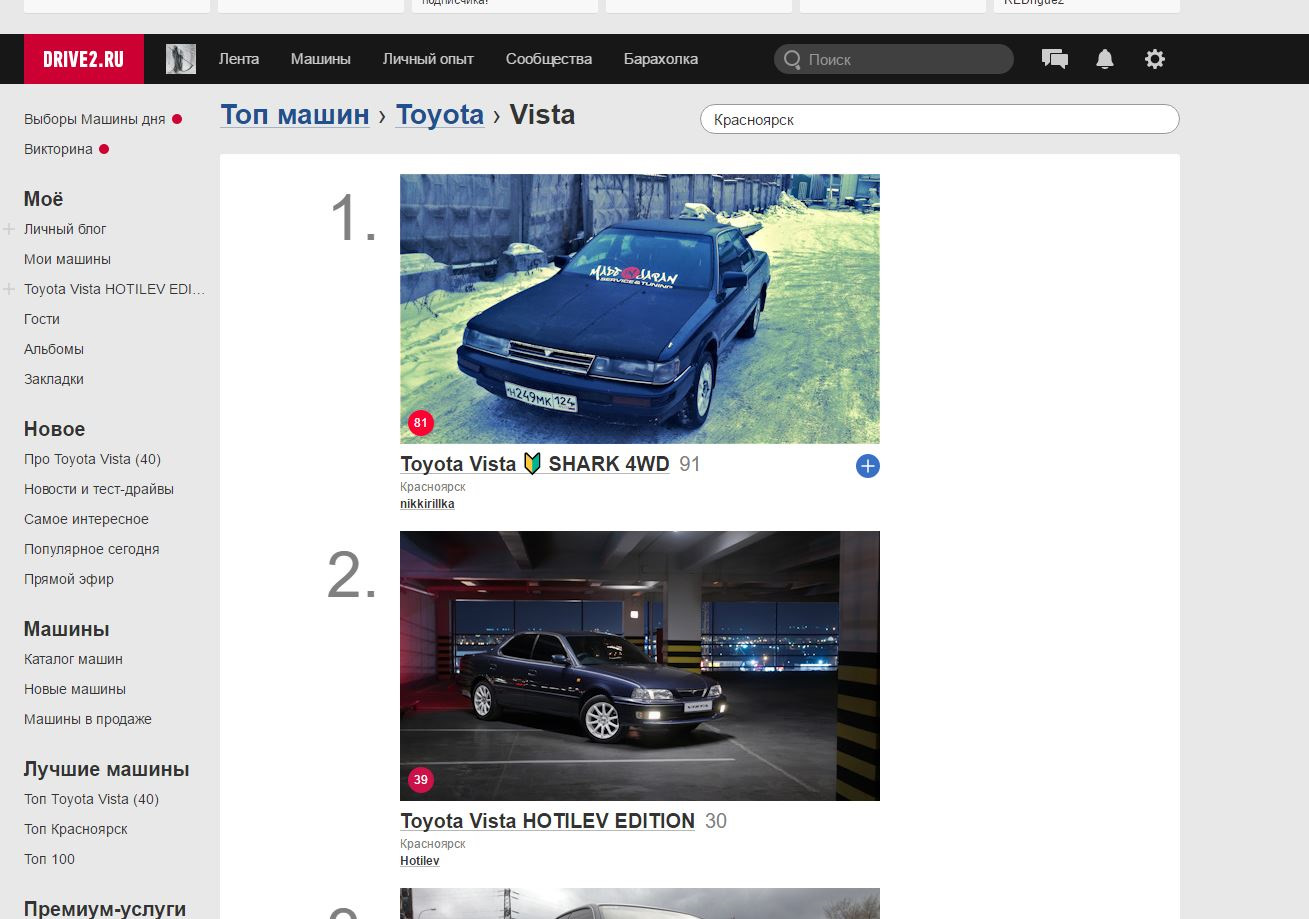The width and height of the screenshot is (1309, 919).
Task: Open Новые машины link
Action: coord(75,689)
